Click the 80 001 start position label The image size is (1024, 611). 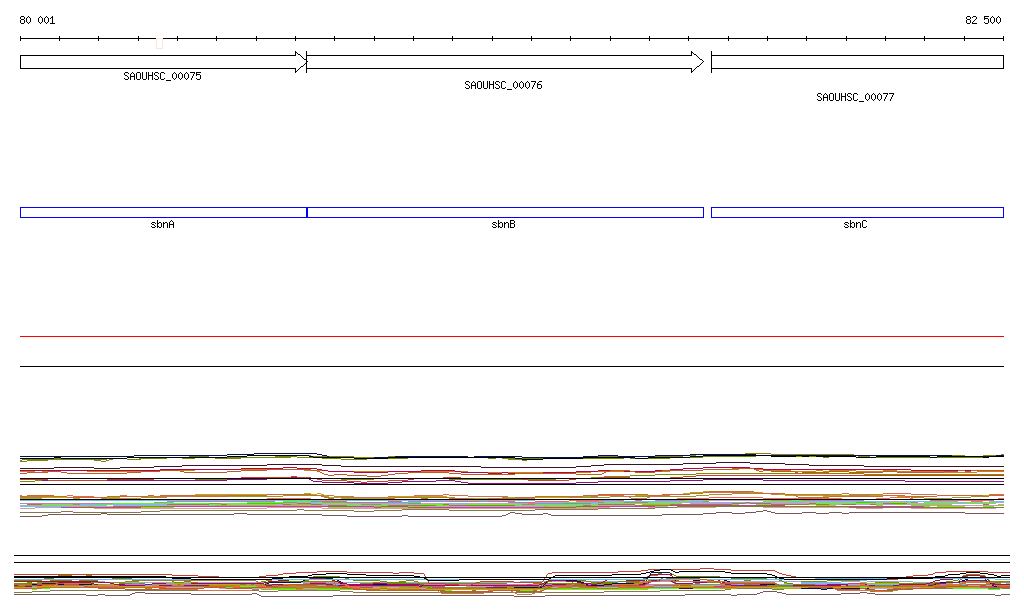[38, 20]
